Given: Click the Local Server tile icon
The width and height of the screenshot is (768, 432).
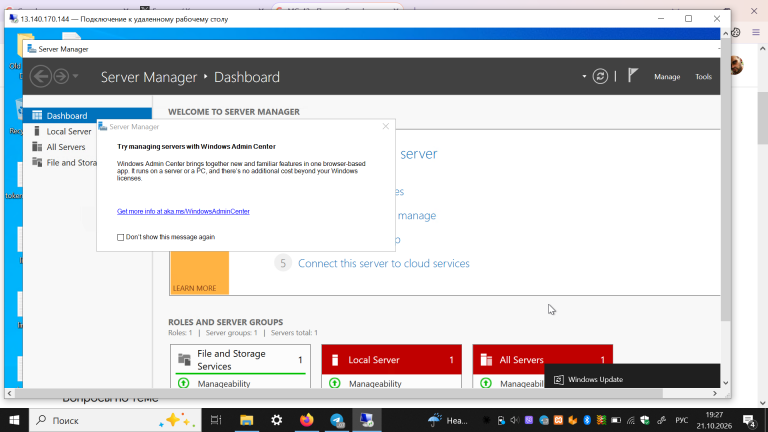Looking at the screenshot, I should (x=335, y=360).
